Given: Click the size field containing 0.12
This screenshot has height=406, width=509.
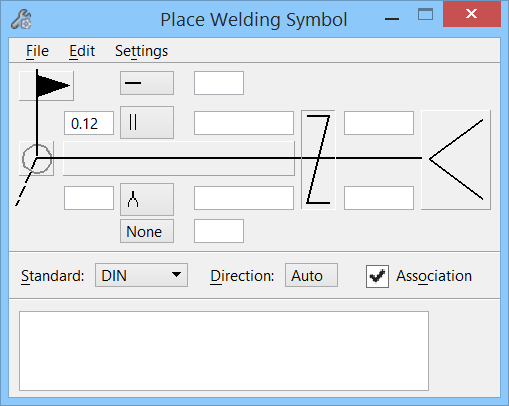Looking at the screenshot, I should tap(89, 123).
